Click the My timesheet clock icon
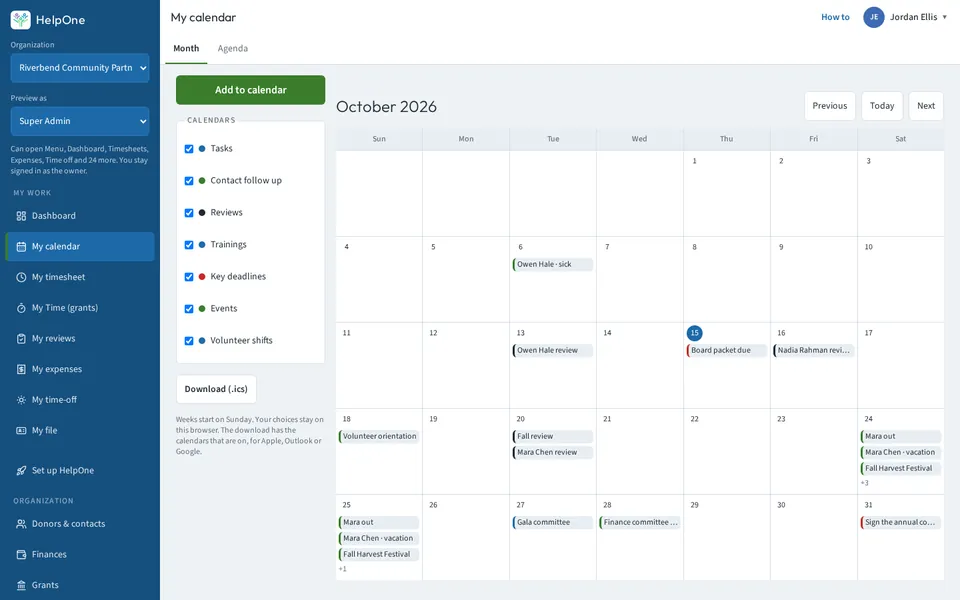 [x=21, y=277]
